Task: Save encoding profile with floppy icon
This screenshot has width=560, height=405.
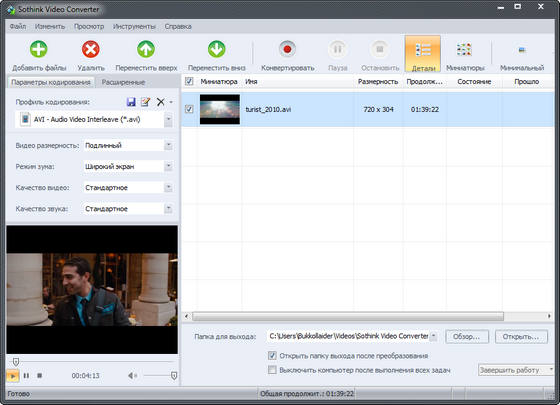Action: (x=131, y=102)
